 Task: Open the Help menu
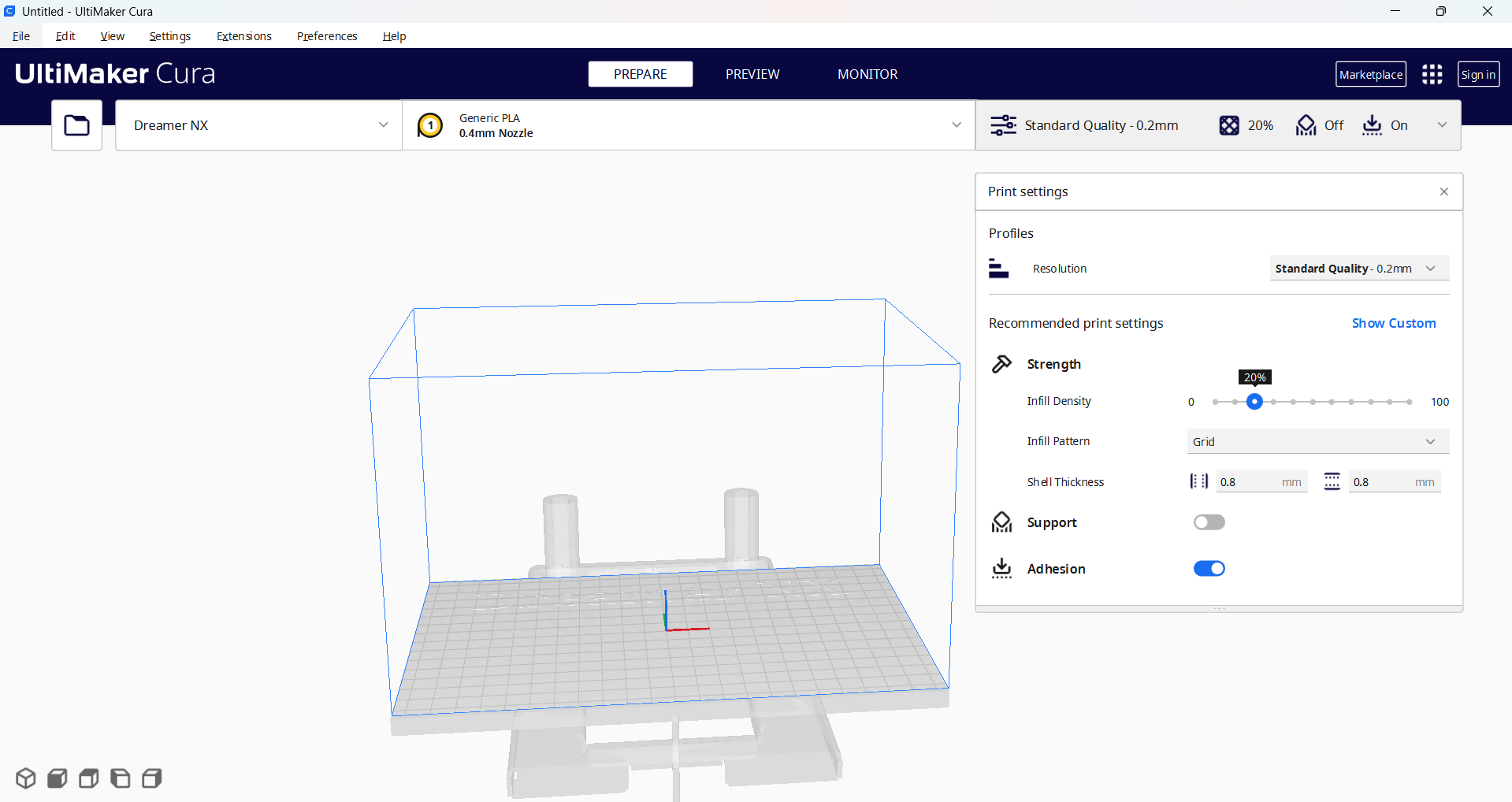(x=394, y=36)
